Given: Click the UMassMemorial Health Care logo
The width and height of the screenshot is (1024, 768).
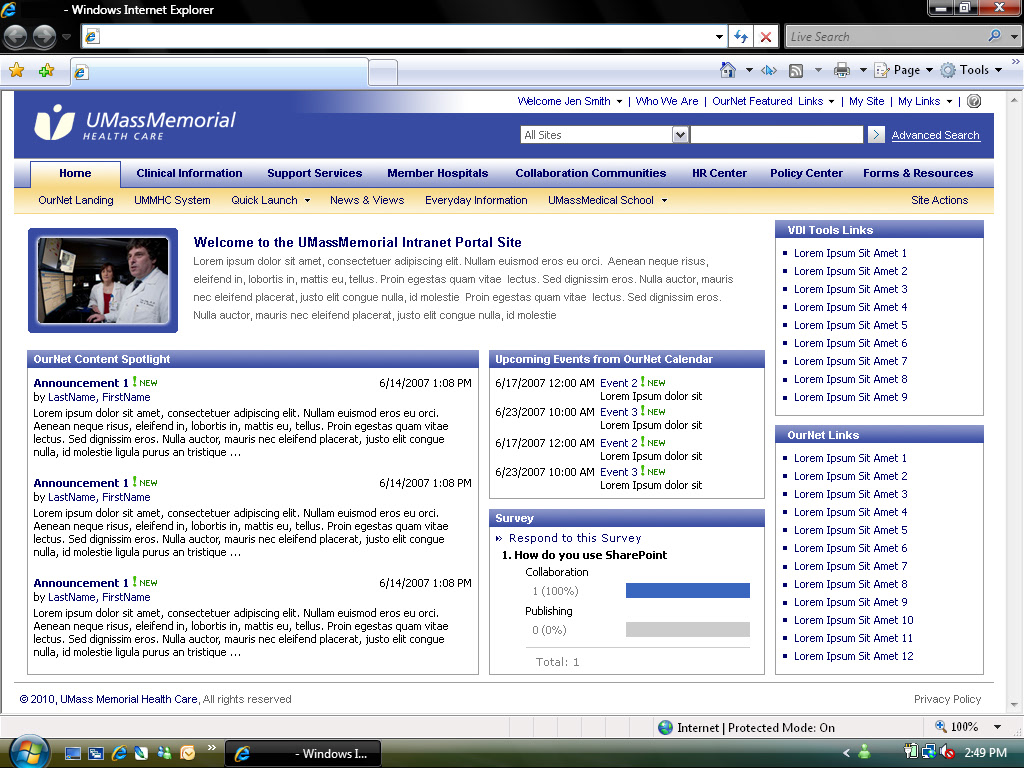Looking at the screenshot, I should (135, 123).
